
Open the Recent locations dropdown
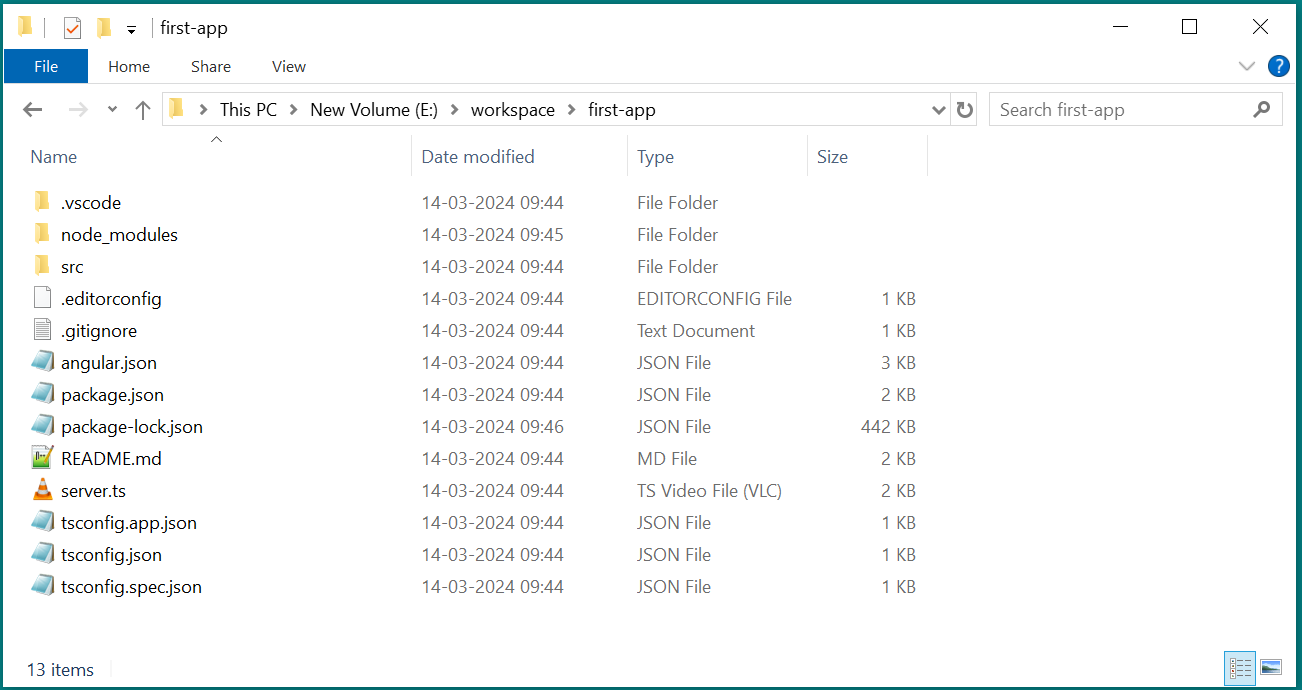(x=112, y=110)
